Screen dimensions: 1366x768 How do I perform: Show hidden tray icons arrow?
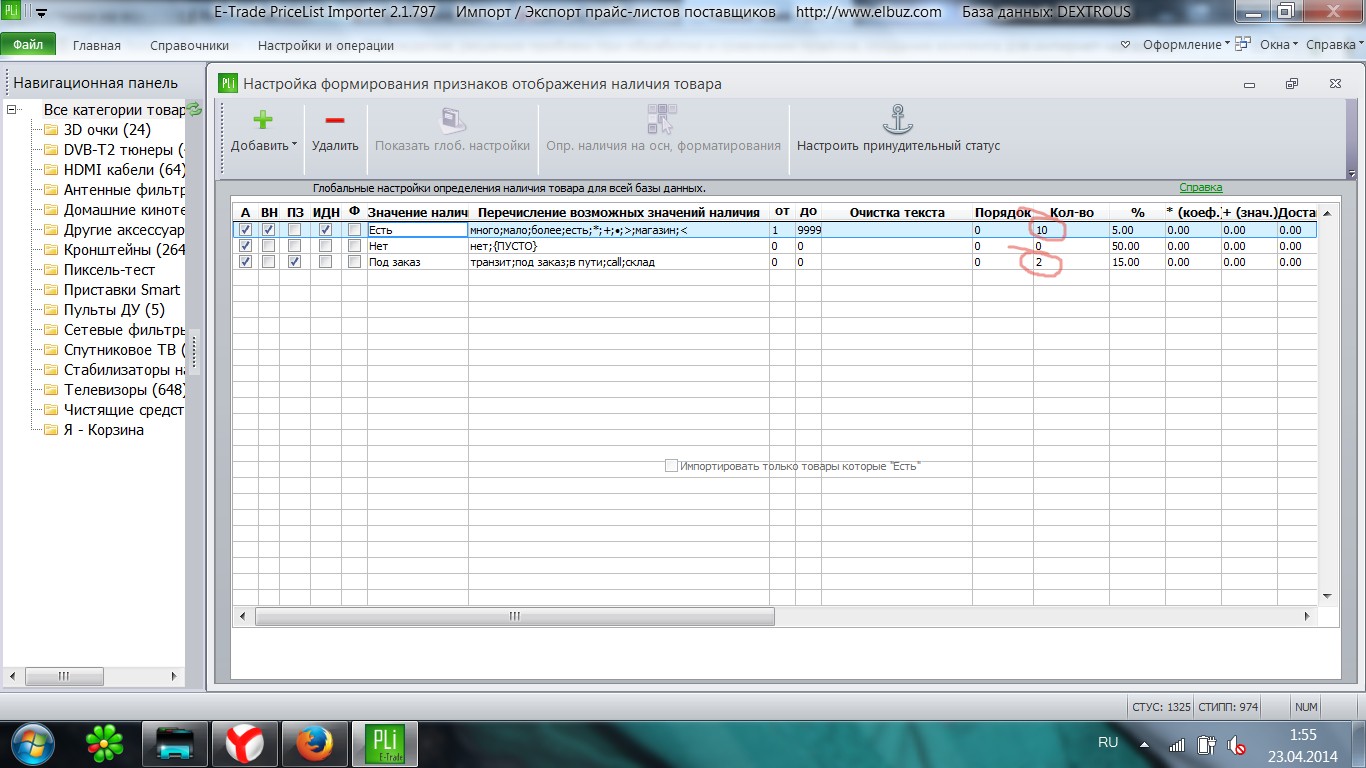click(x=1145, y=744)
